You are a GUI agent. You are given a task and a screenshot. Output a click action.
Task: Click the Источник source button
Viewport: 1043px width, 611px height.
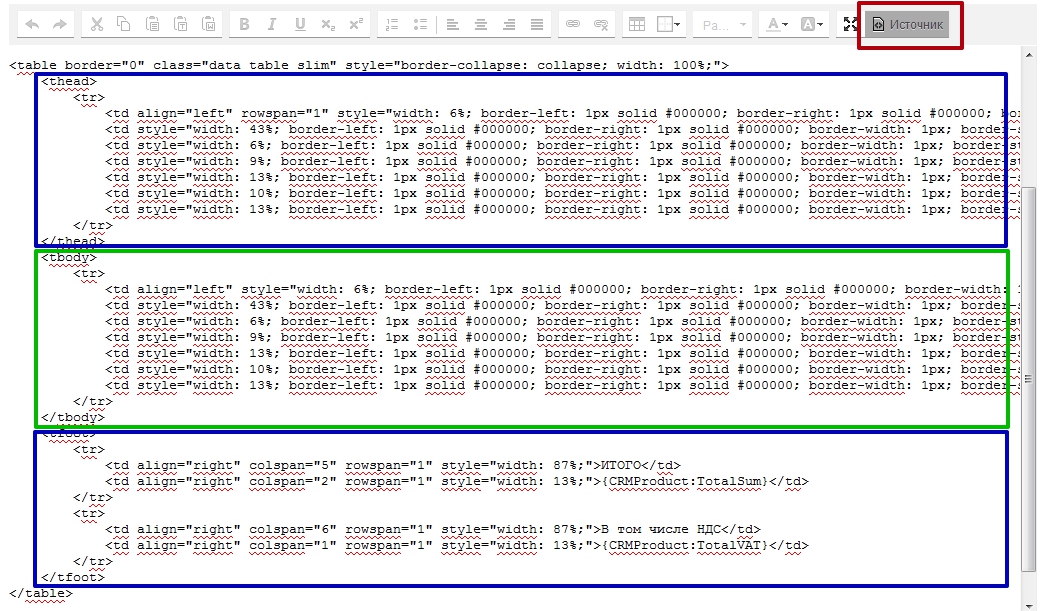click(x=908, y=24)
